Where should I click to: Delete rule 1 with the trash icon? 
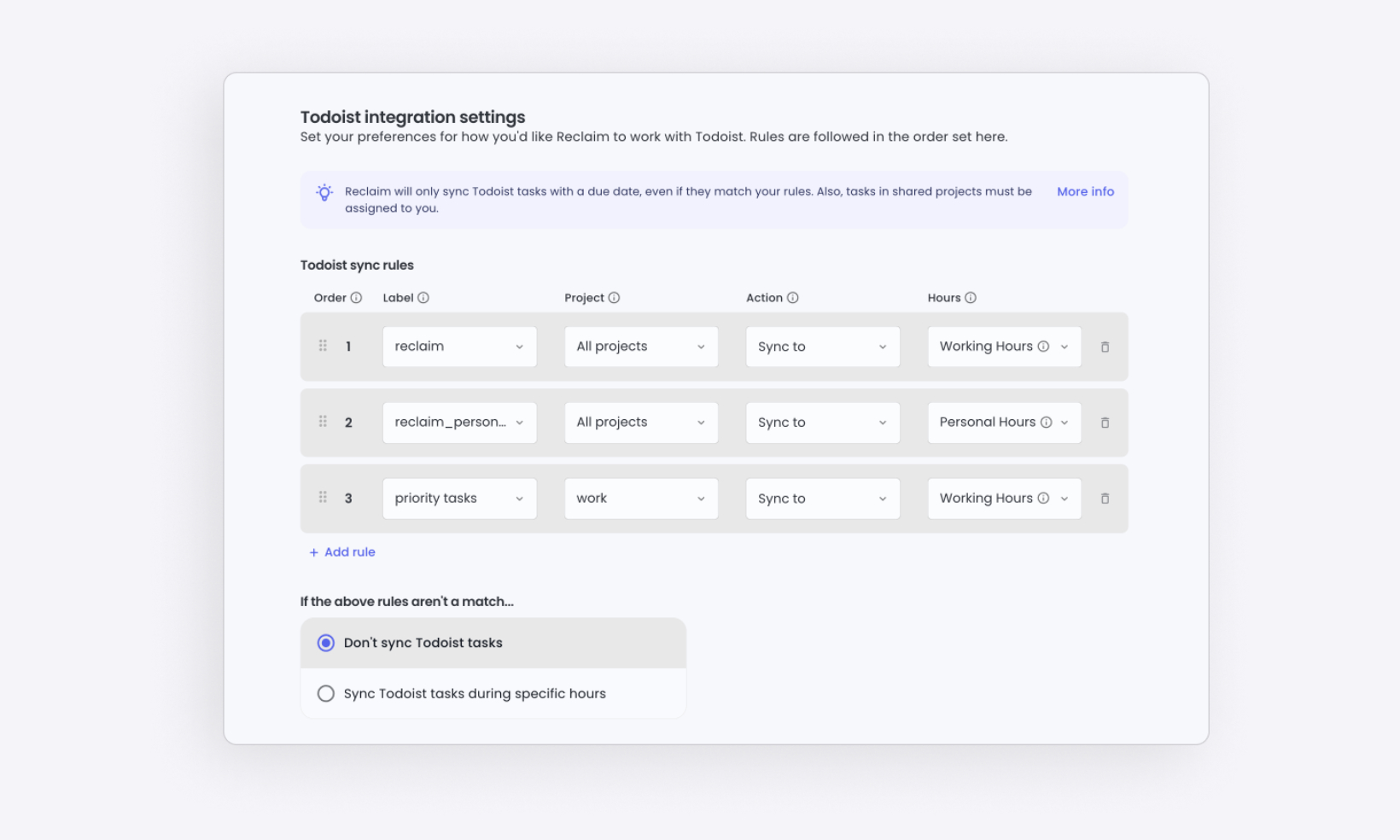1105,347
